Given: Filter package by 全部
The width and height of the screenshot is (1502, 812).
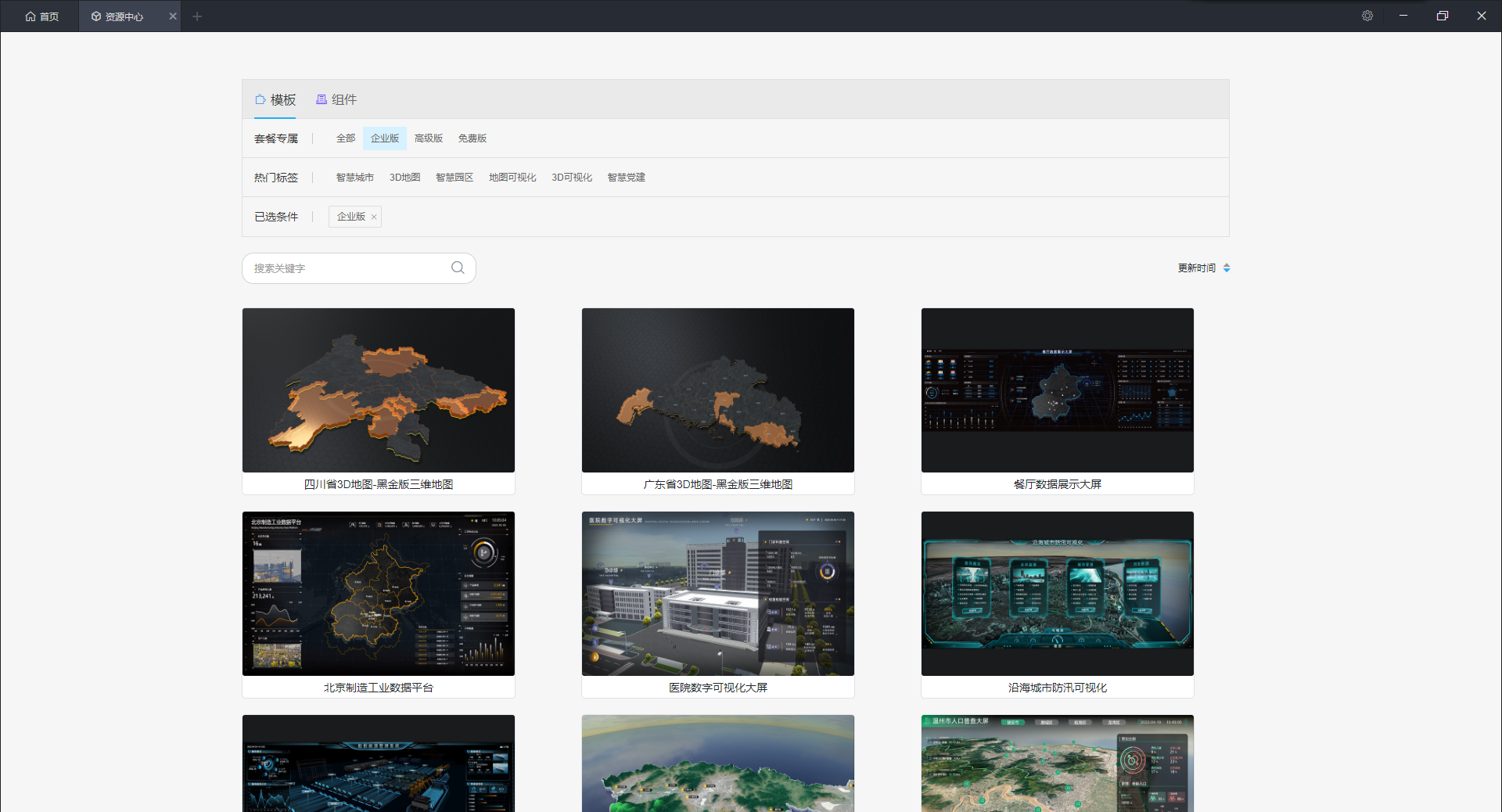Looking at the screenshot, I should point(346,138).
